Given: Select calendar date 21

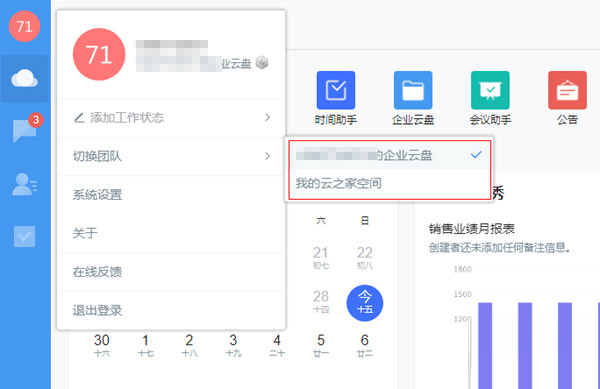Looking at the screenshot, I should coord(321,257).
